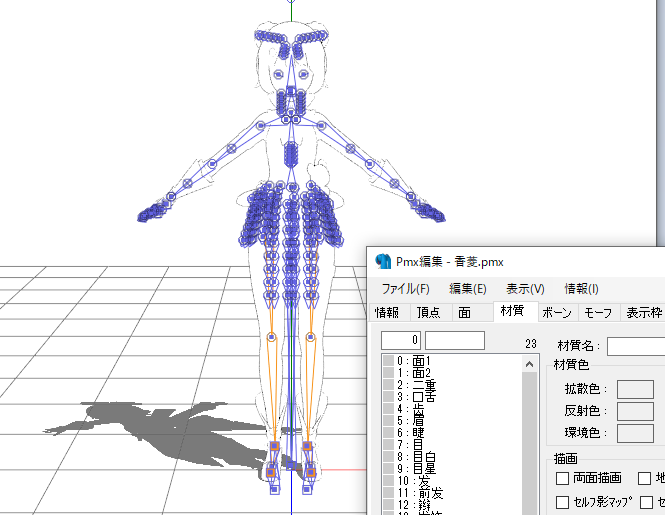The width and height of the screenshot is (665, 515).
Task: Enable the 両面描画 checkbox
Action: coord(562,479)
